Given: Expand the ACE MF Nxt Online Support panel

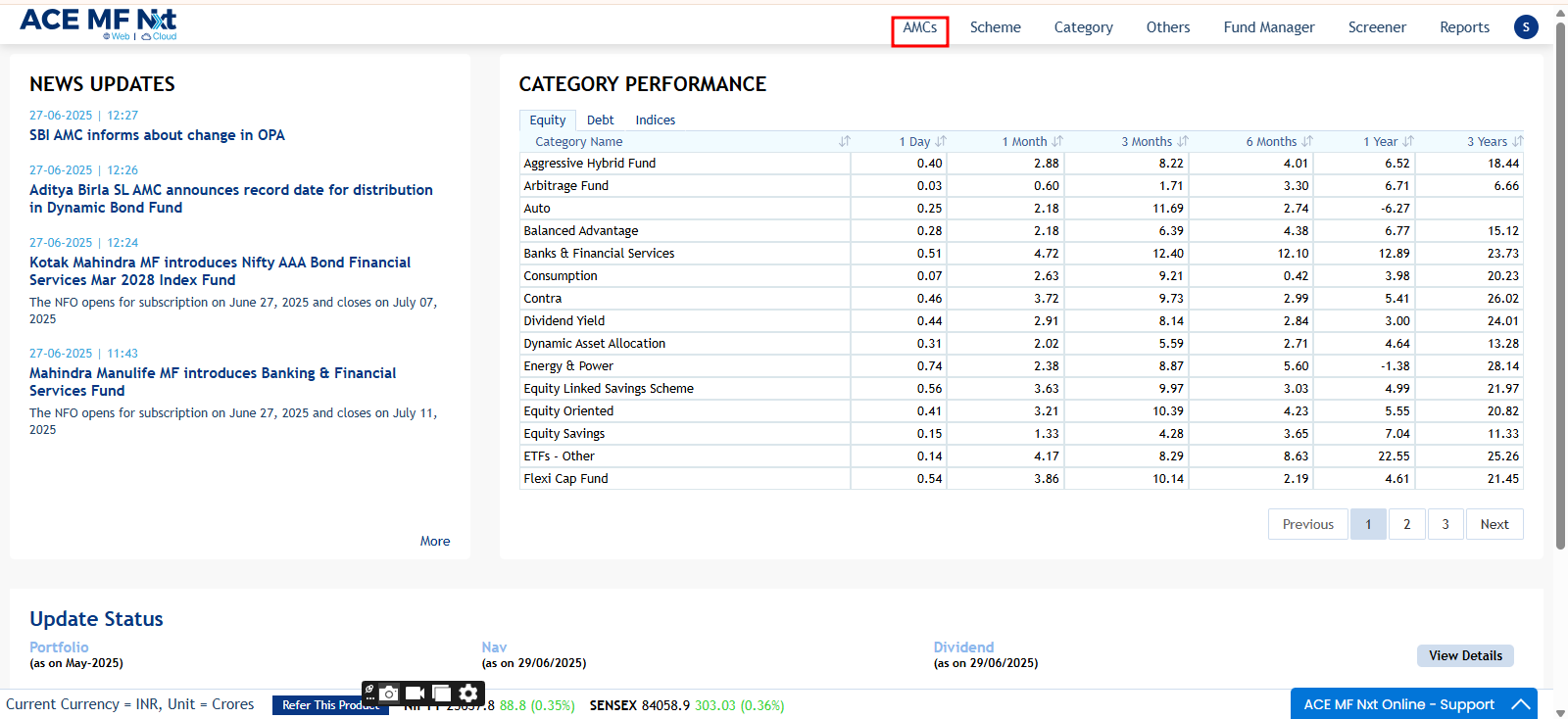Looking at the screenshot, I should coord(1520,704).
